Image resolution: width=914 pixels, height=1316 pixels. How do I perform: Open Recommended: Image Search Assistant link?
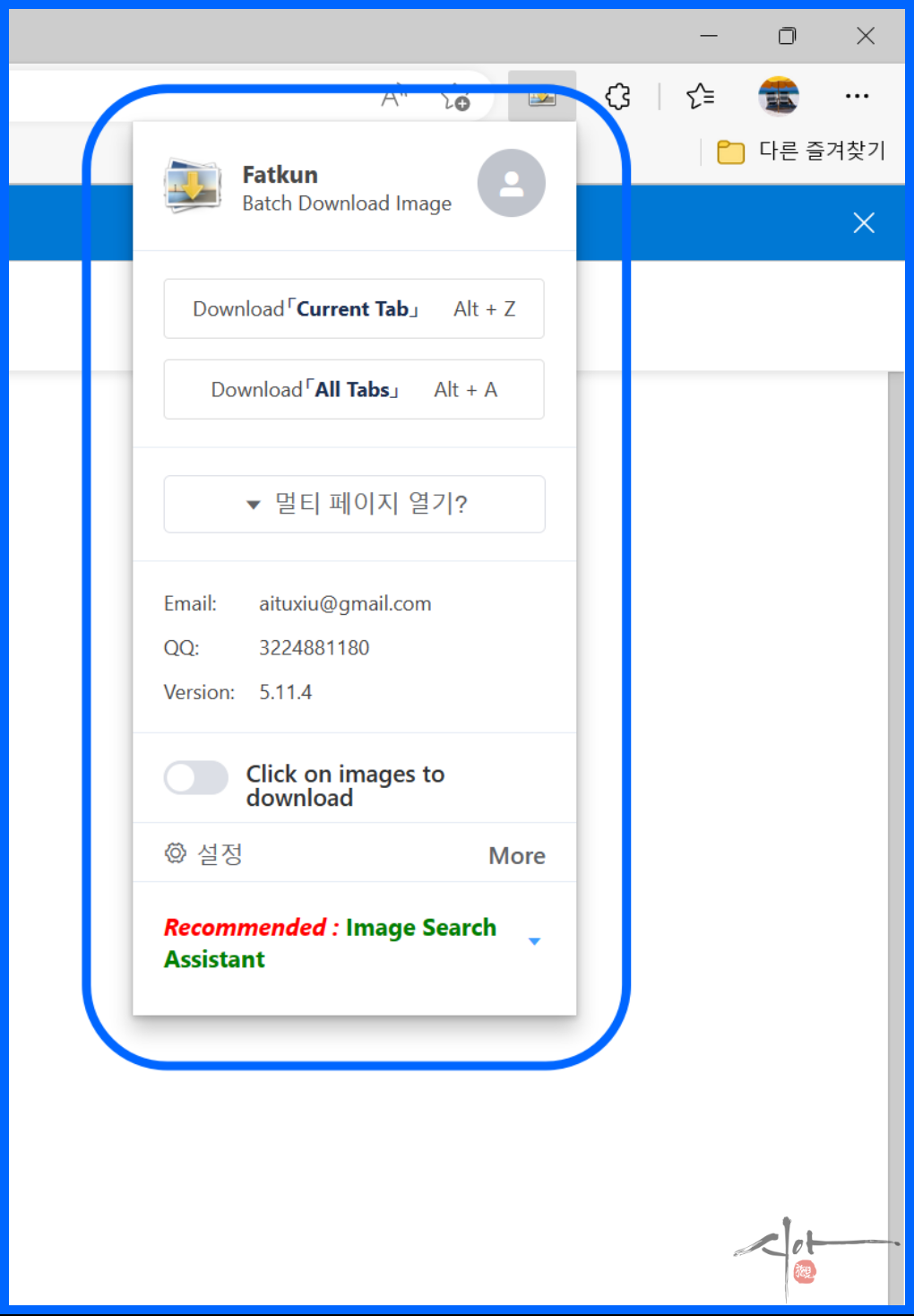pos(330,943)
